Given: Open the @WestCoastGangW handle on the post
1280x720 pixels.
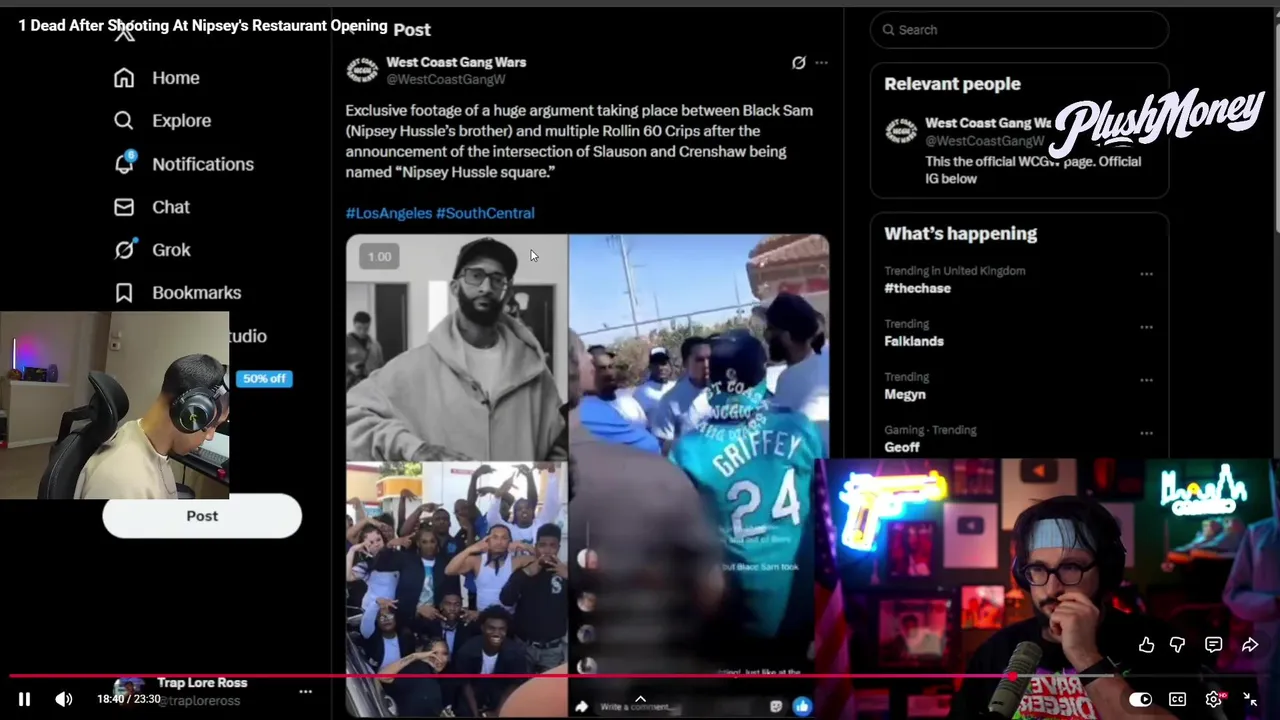Looking at the screenshot, I should tap(446, 79).
